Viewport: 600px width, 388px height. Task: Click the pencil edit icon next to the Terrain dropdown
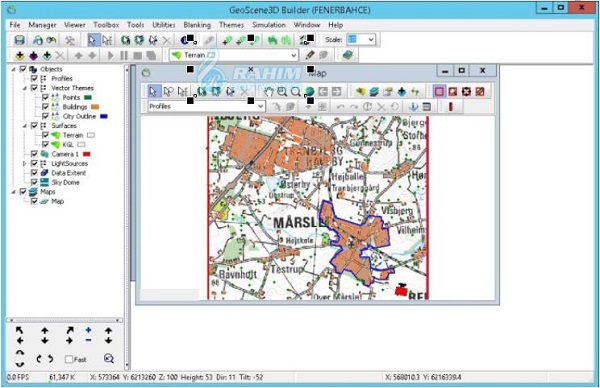click(310, 55)
